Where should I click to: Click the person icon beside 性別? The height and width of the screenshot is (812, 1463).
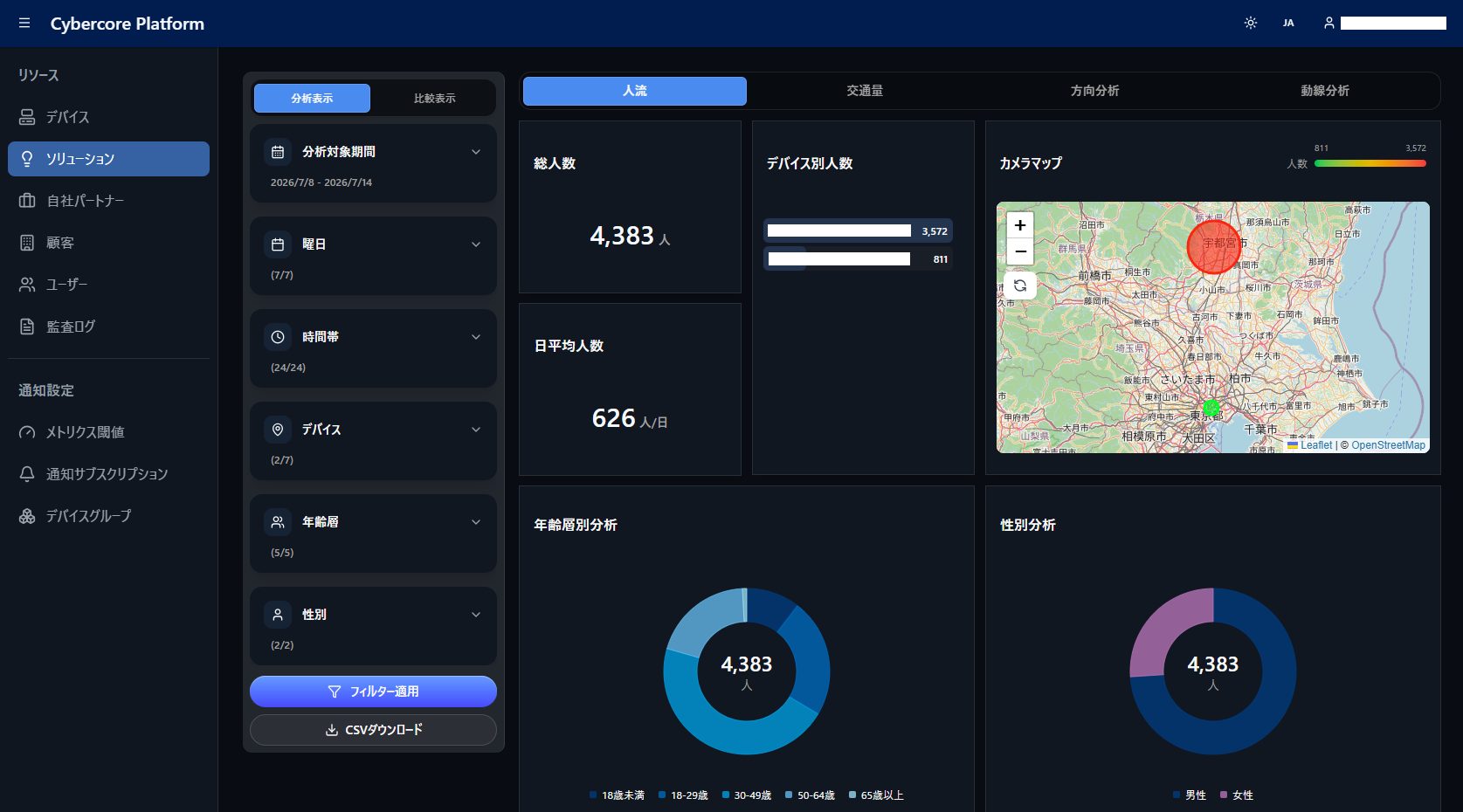278,615
